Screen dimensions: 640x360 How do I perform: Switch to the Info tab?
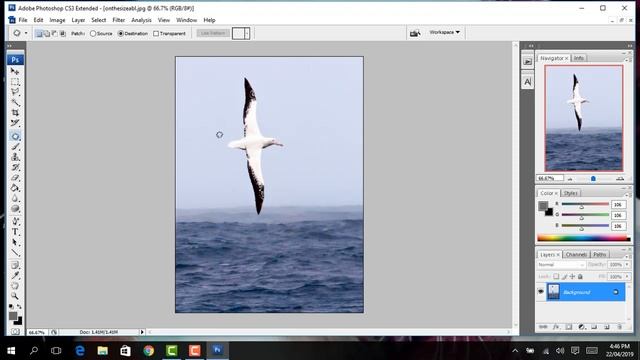(579, 58)
